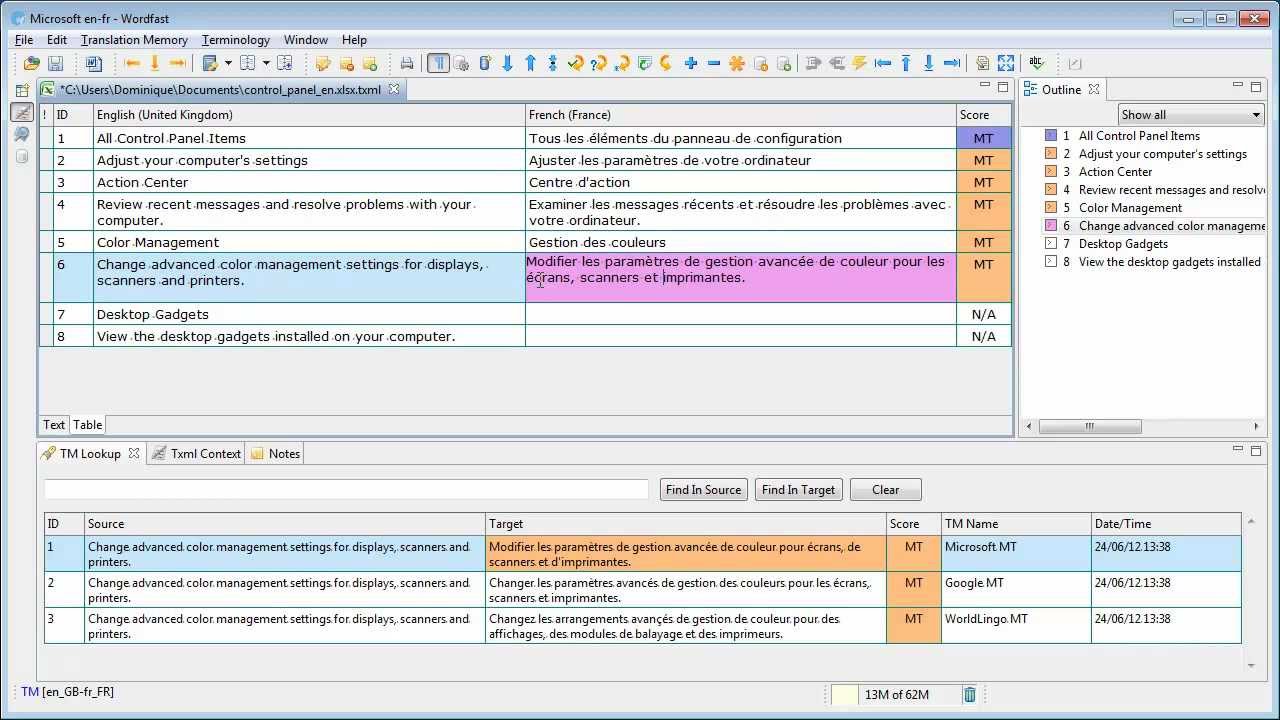Open dropdown arrow next to book icon
Viewport: 1280px width, 720px height.
click(266, 63)
